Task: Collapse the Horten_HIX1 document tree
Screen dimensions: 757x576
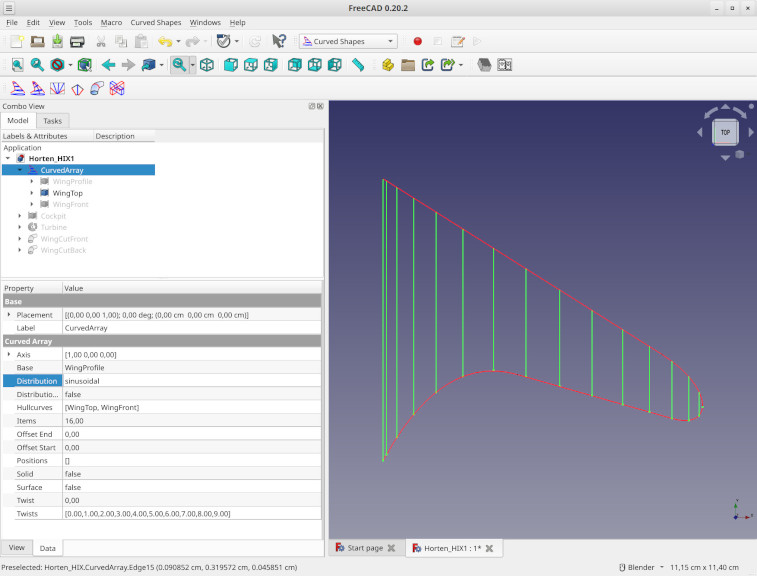Action: [8, 158]
